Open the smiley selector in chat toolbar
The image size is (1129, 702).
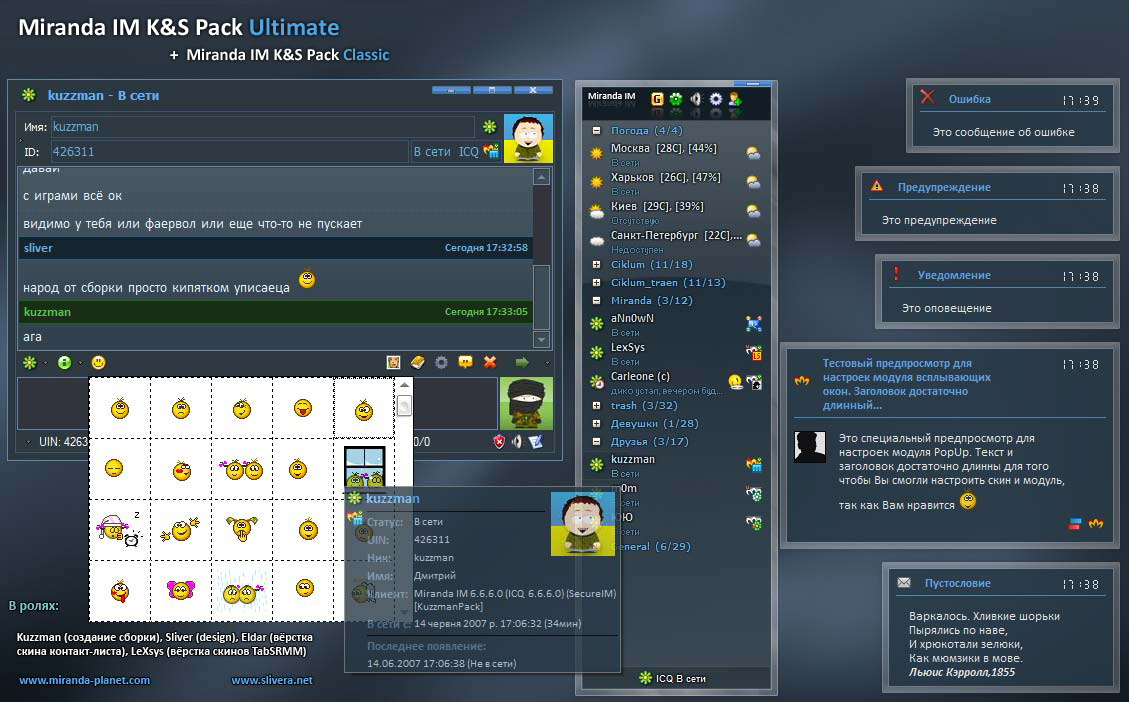[99, 362]
